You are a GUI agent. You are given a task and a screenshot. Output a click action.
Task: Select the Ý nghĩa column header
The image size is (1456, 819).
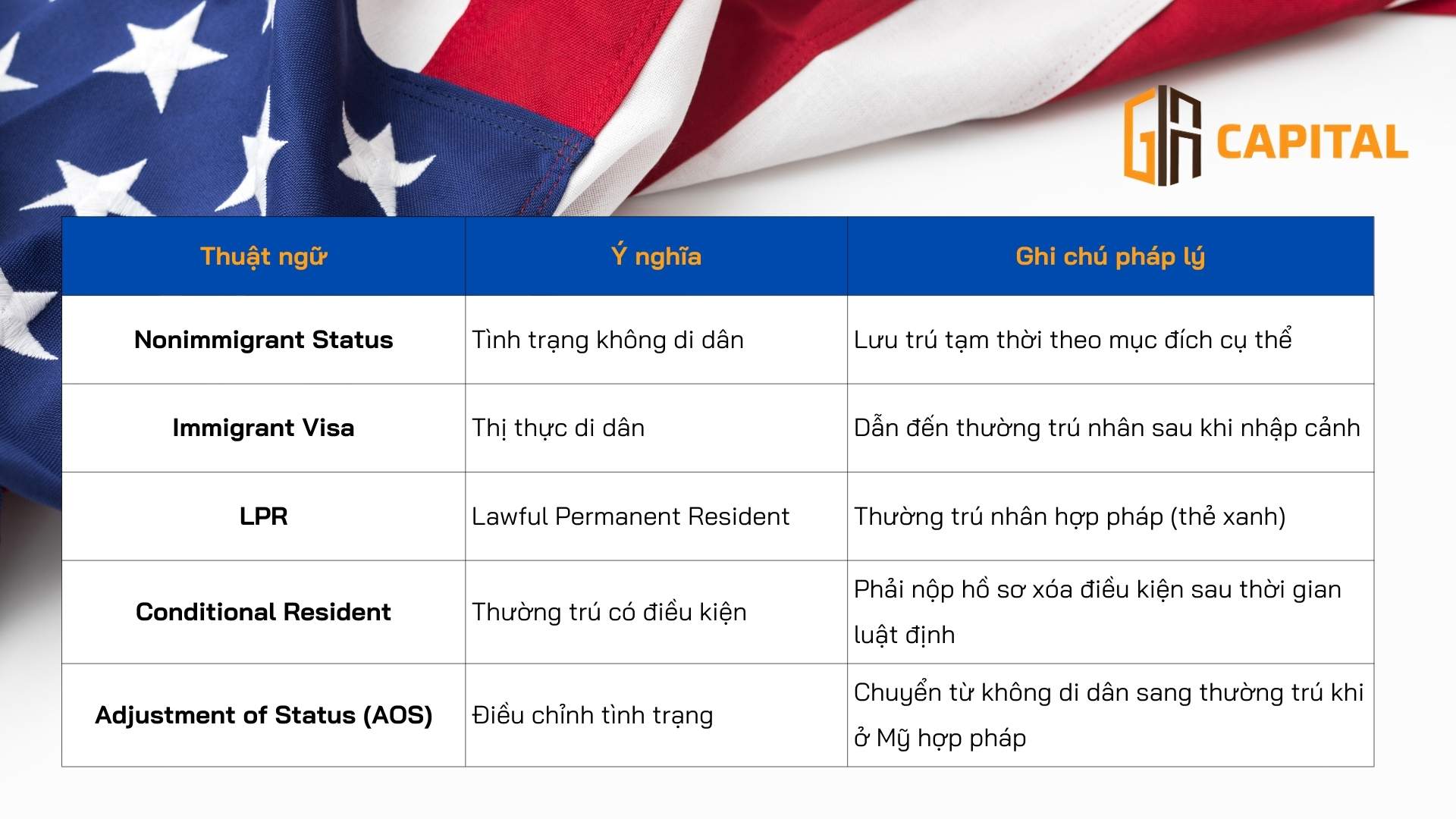[x=656, y=256]
